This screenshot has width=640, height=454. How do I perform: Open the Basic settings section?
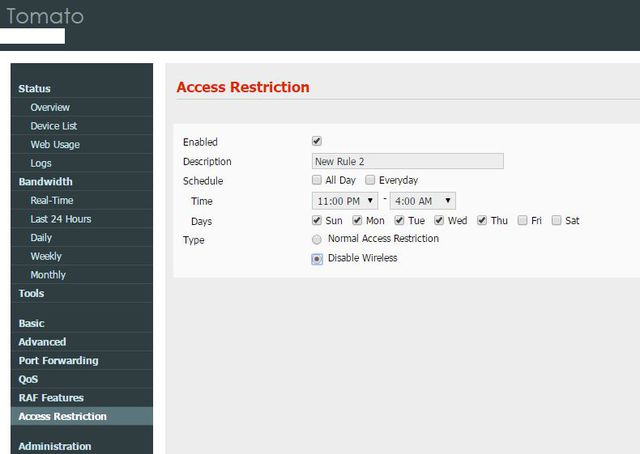click(x=31, y=323)
